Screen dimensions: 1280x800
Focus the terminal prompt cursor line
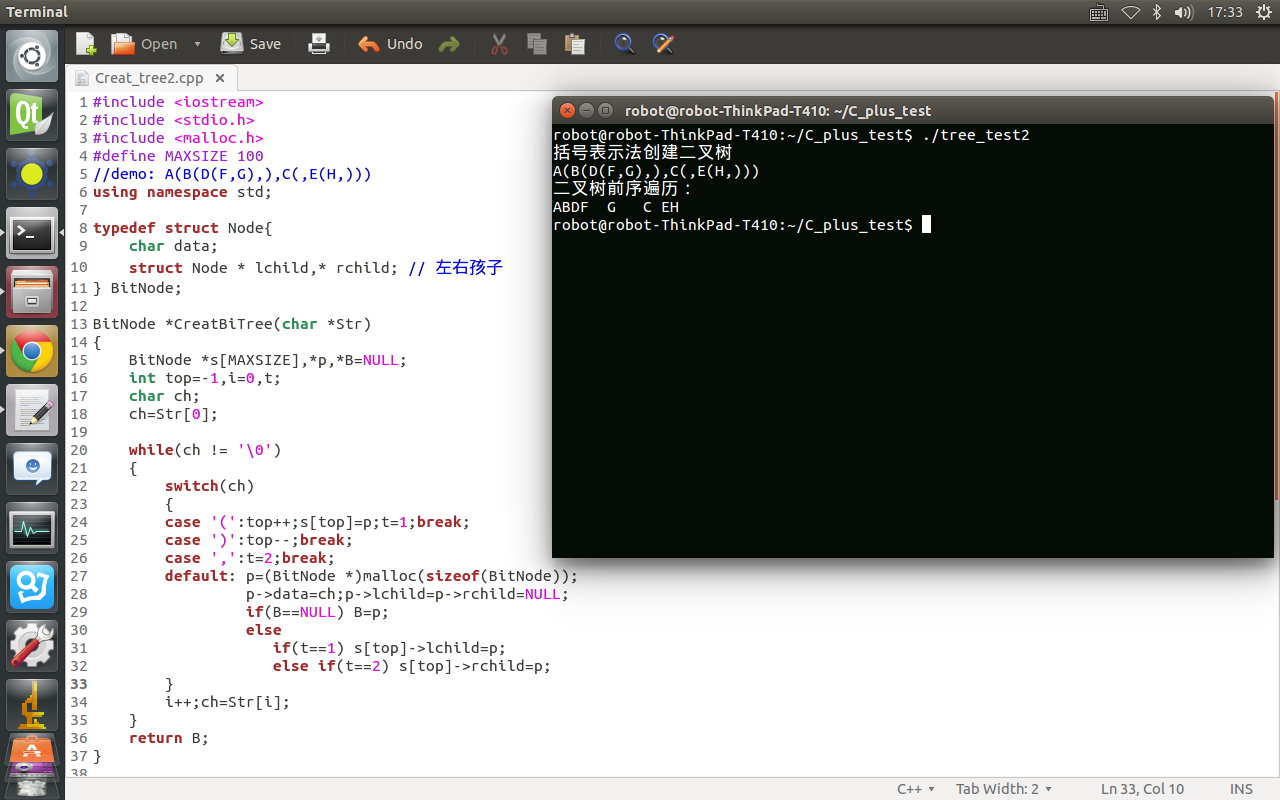(742, 225)
